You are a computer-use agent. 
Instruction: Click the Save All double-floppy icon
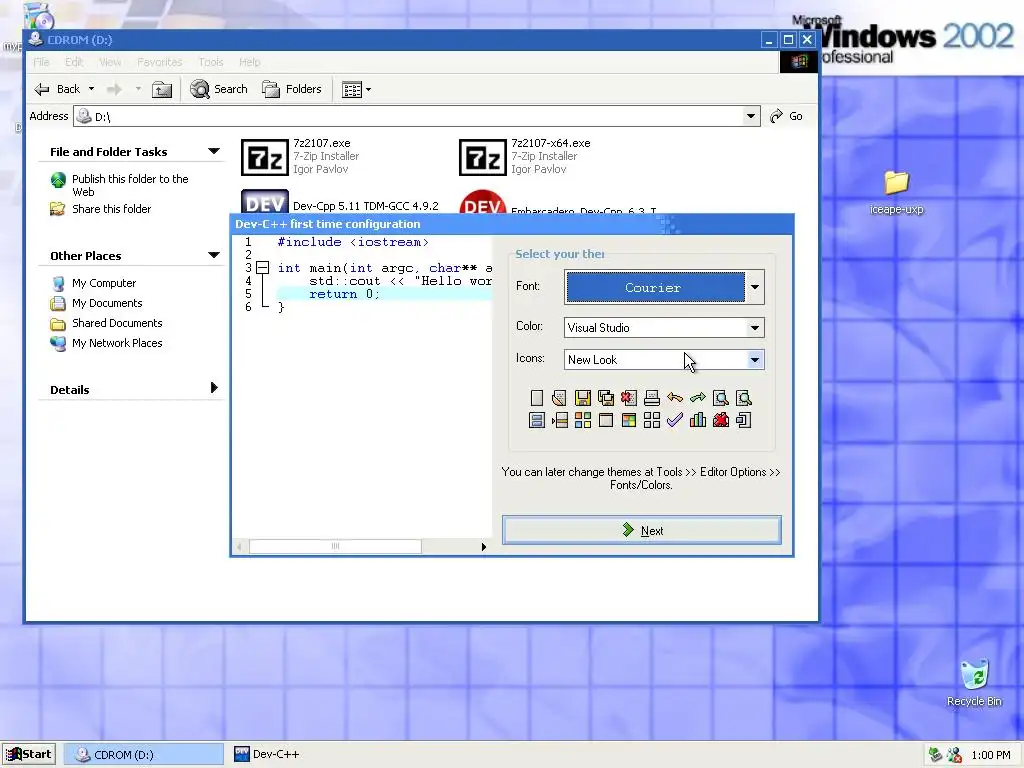click(605, 398)
